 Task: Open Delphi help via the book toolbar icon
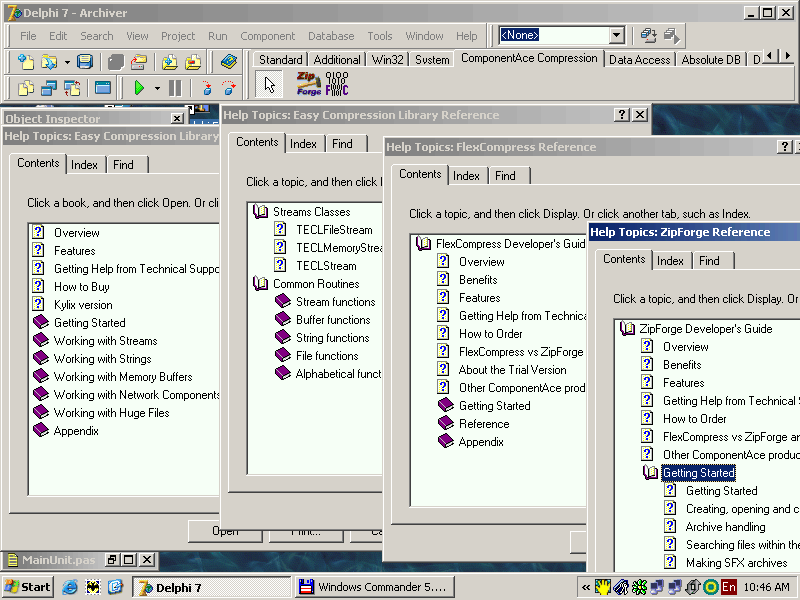[228, 60]
